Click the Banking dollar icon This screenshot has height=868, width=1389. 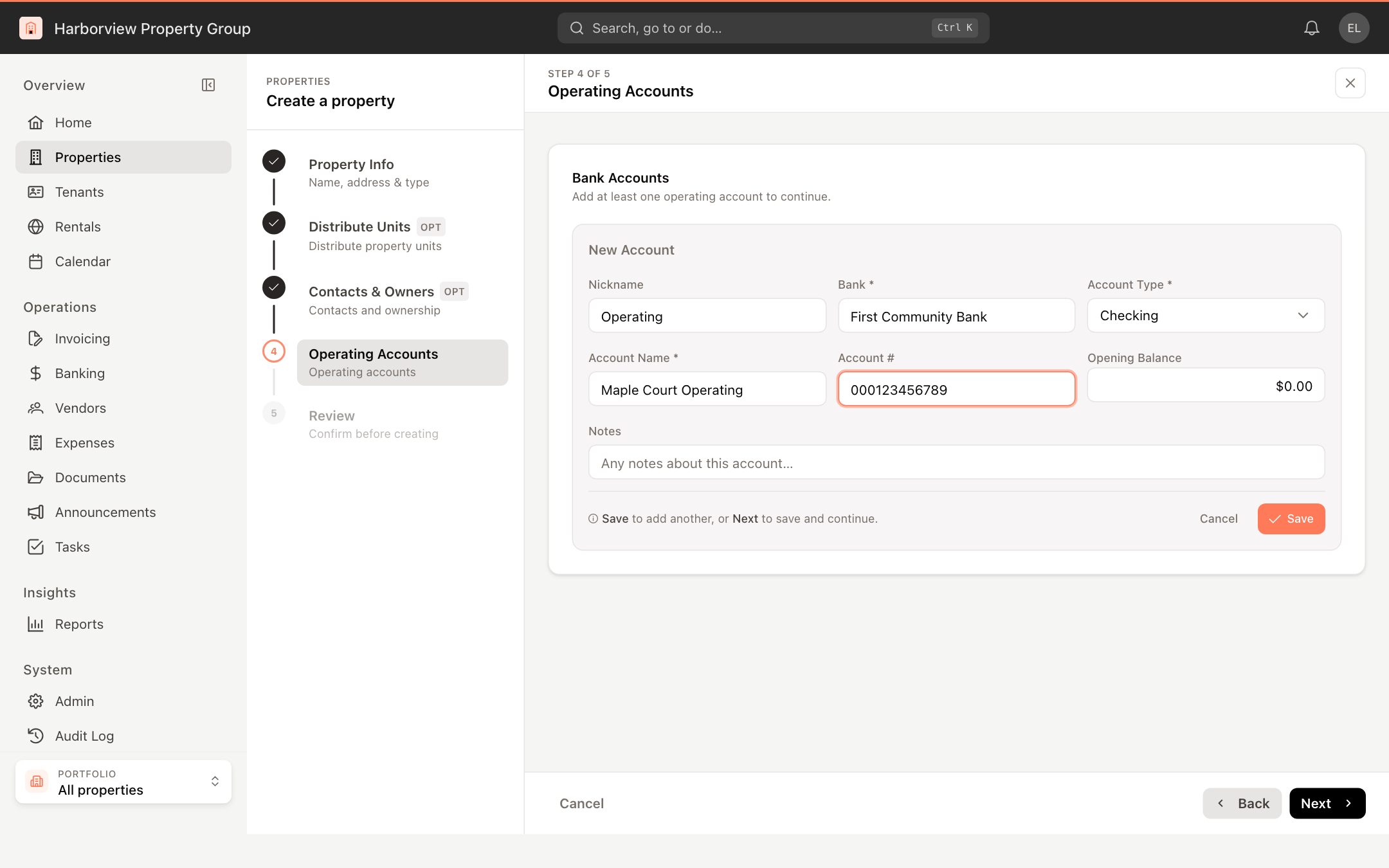click(36, 373)
